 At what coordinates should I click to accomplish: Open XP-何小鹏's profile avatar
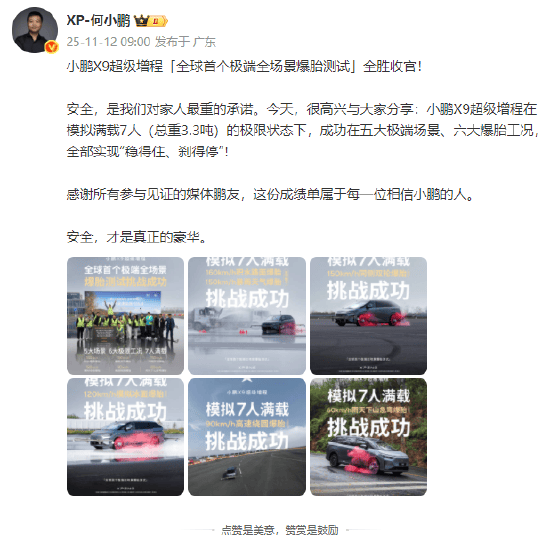click(x=35, y=30)
